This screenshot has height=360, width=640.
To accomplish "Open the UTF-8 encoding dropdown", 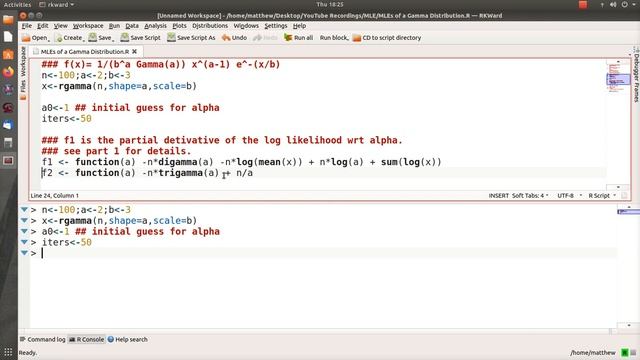I will tap(570, 196).
